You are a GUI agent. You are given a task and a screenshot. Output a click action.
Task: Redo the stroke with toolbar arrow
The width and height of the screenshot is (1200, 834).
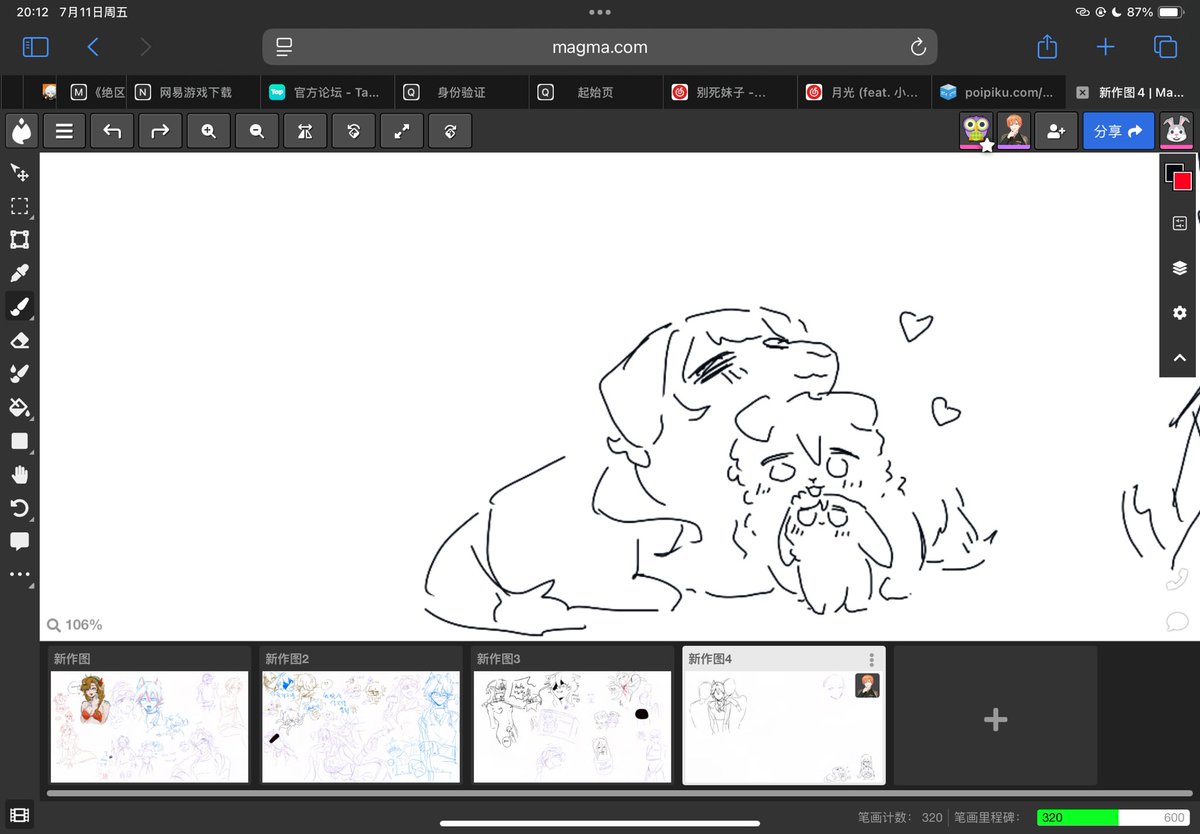click(160, 131)
